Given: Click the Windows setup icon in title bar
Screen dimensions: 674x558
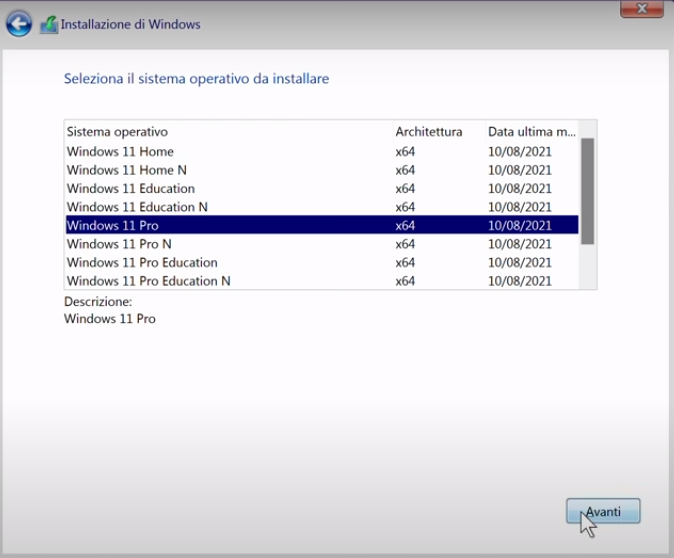Looking at the screenshot, I should [49, 25].
